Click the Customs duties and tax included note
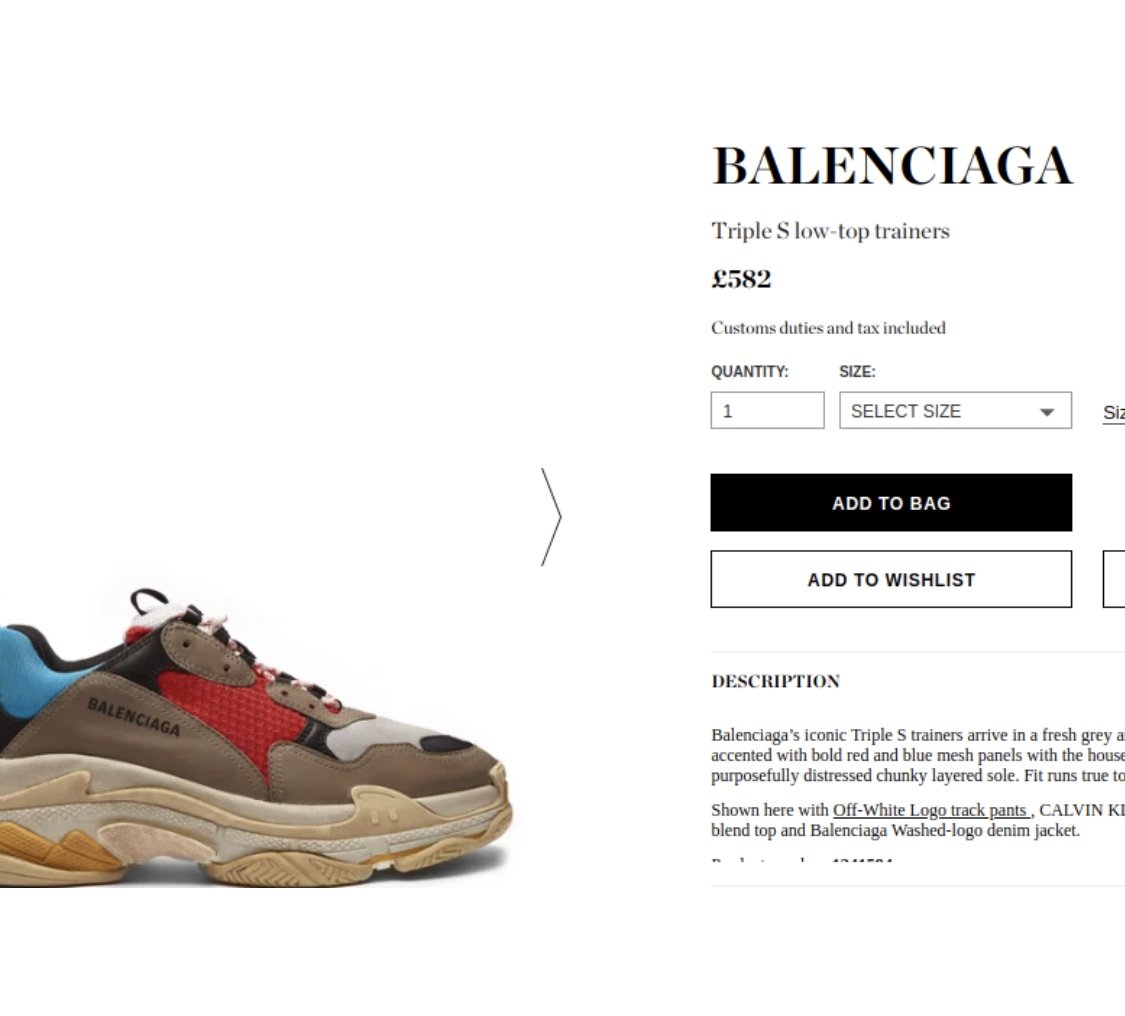The height and width of the screenshot is (1016, 1125). 828,328
